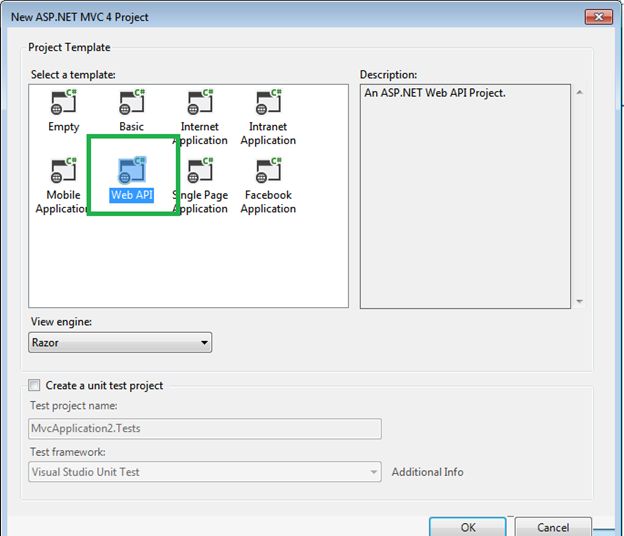The image size is (624, 536).
Task: Open the View engine Razor dropdown
Action: (120, 342)
